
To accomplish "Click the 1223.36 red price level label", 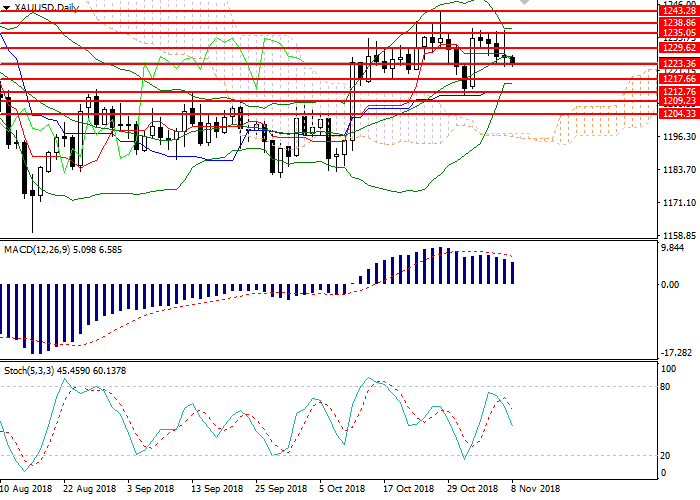I will pos(679,63).
